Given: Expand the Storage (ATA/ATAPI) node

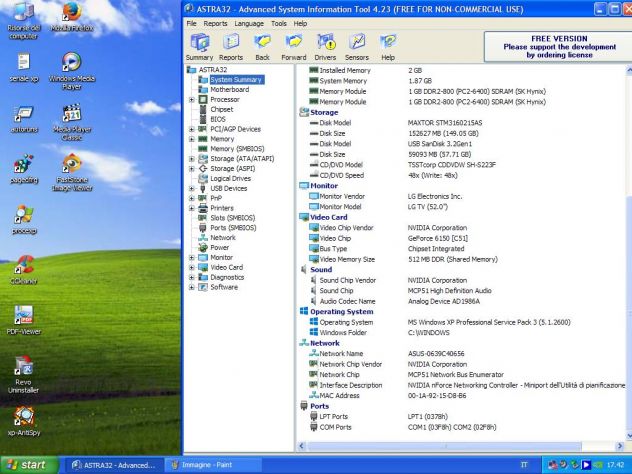Looking at the screenshot, I should pyautogui.click(x=192, y=159).
